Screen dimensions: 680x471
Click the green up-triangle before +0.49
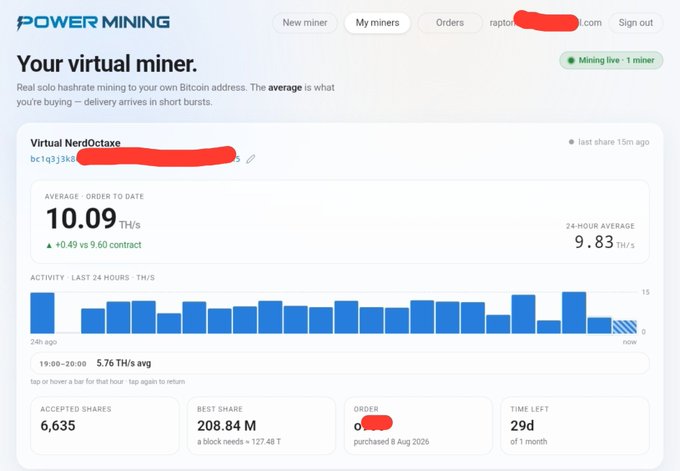(x=49, y=245)
